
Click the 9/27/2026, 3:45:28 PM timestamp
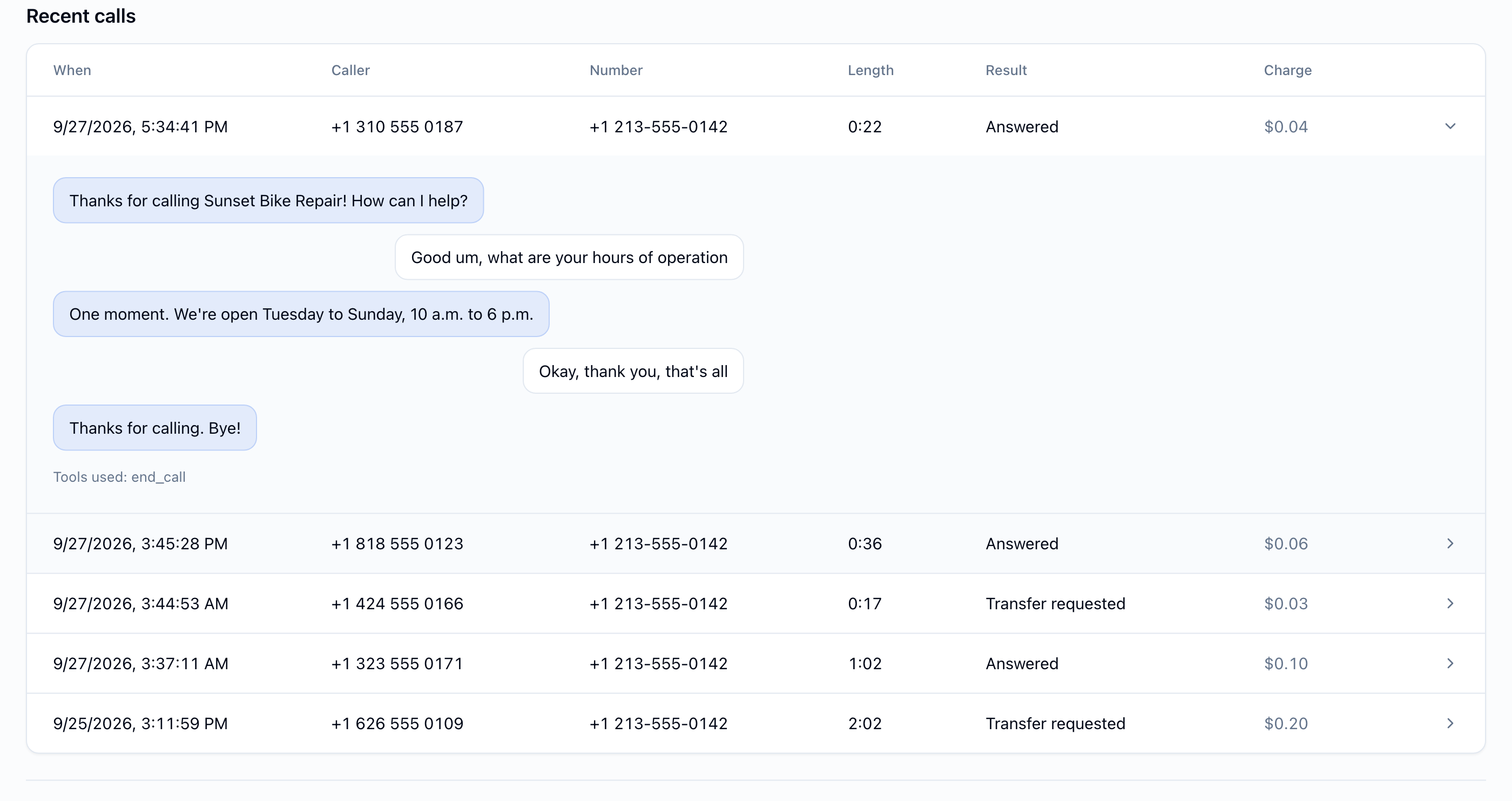[x=140, y=543]
